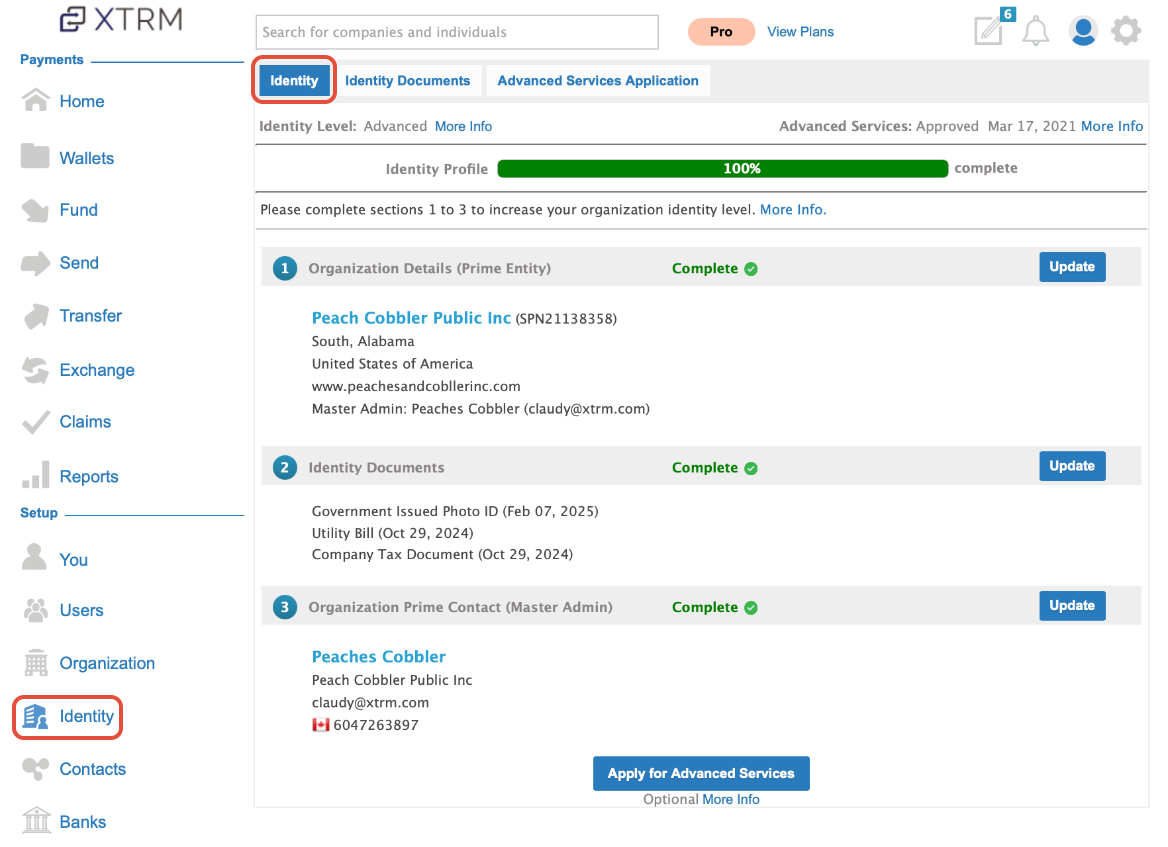Open the Peaches Cobbler contact link
The image size is (1168, 847).
(378, 656)
